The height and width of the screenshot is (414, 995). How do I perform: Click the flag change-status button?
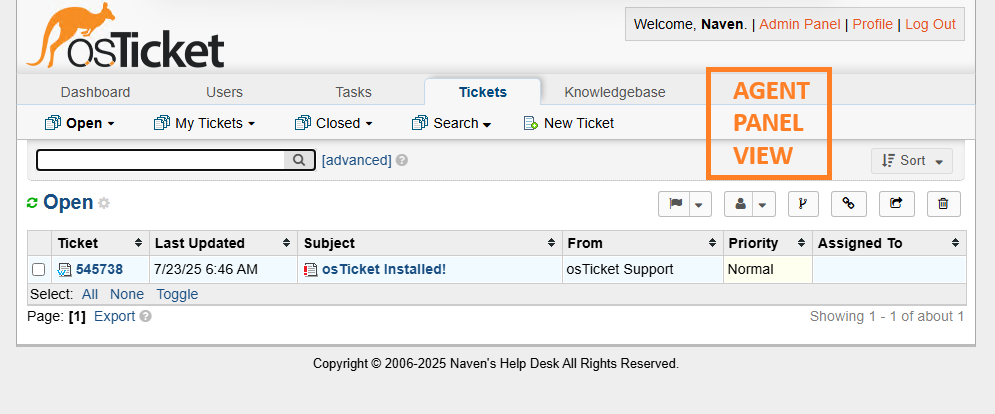click(675, 204)
